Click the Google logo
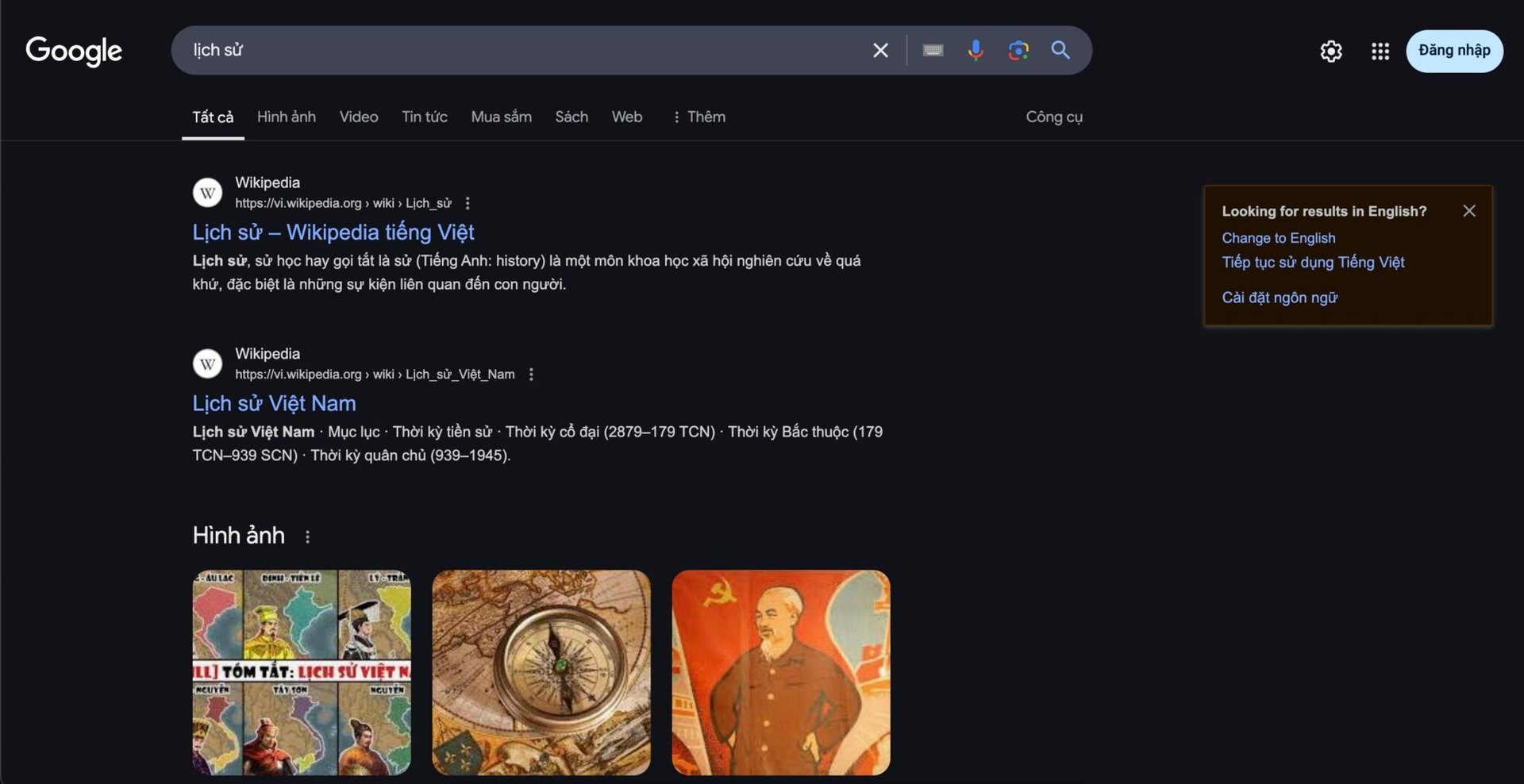Image resolution: width=1524 pixels, height=784 pixels. pyautogui.click(x=74, y=51)
